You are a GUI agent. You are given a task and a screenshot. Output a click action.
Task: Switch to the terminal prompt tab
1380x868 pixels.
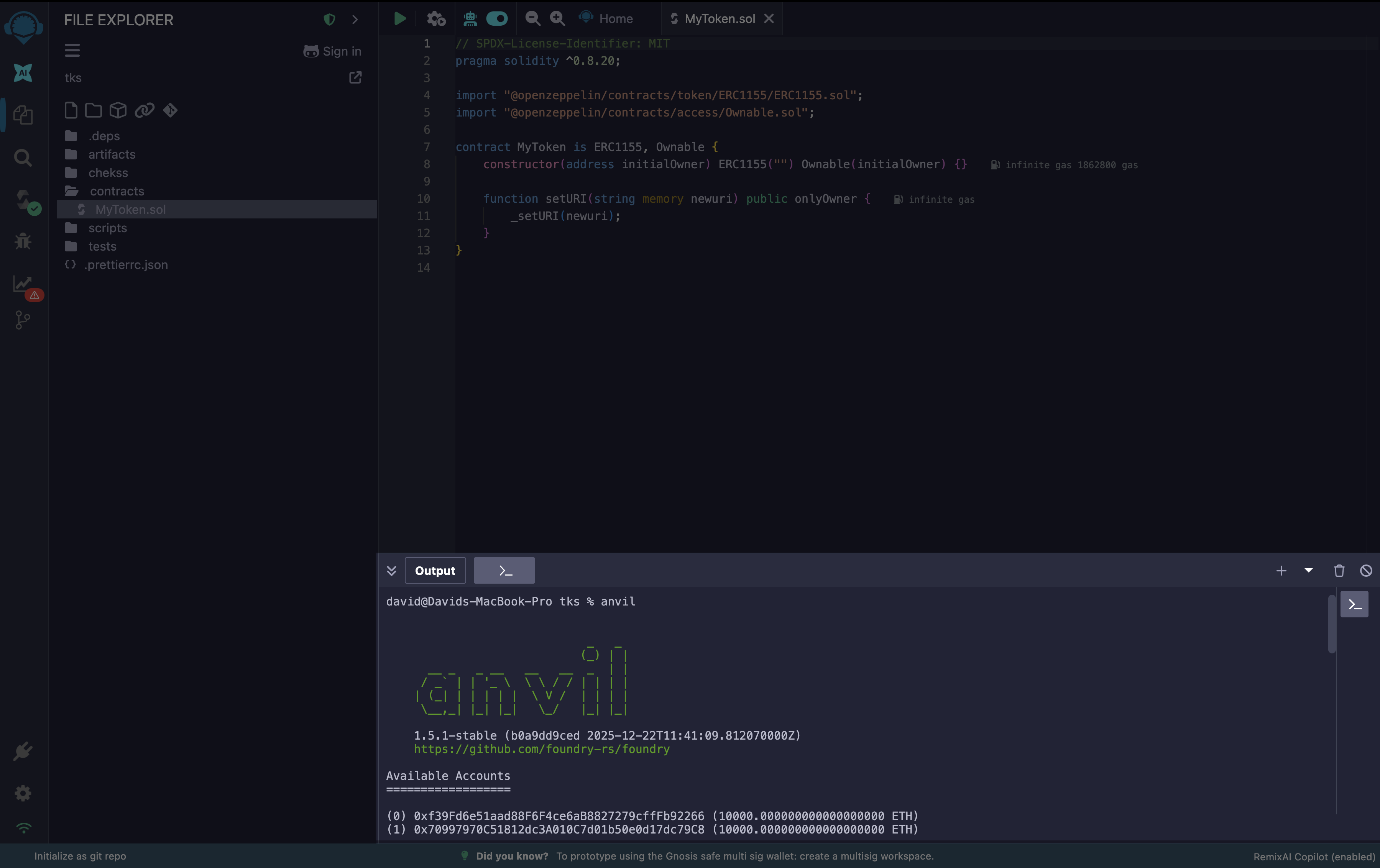[504, 571]
